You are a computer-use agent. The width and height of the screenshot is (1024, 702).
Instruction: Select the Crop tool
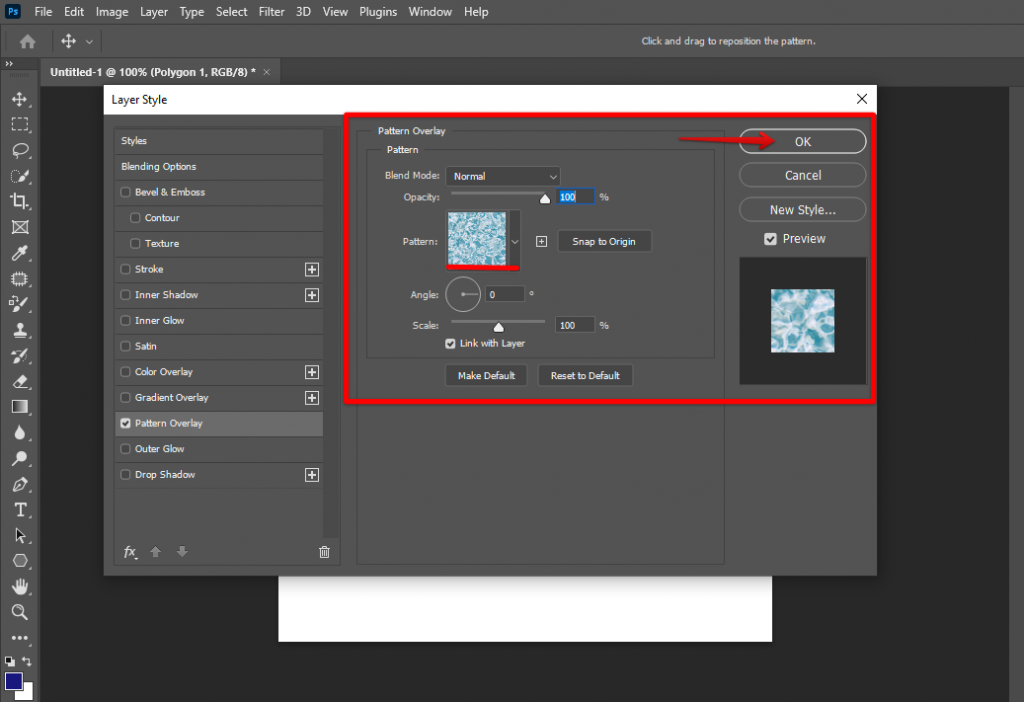[x=21, y=201]
